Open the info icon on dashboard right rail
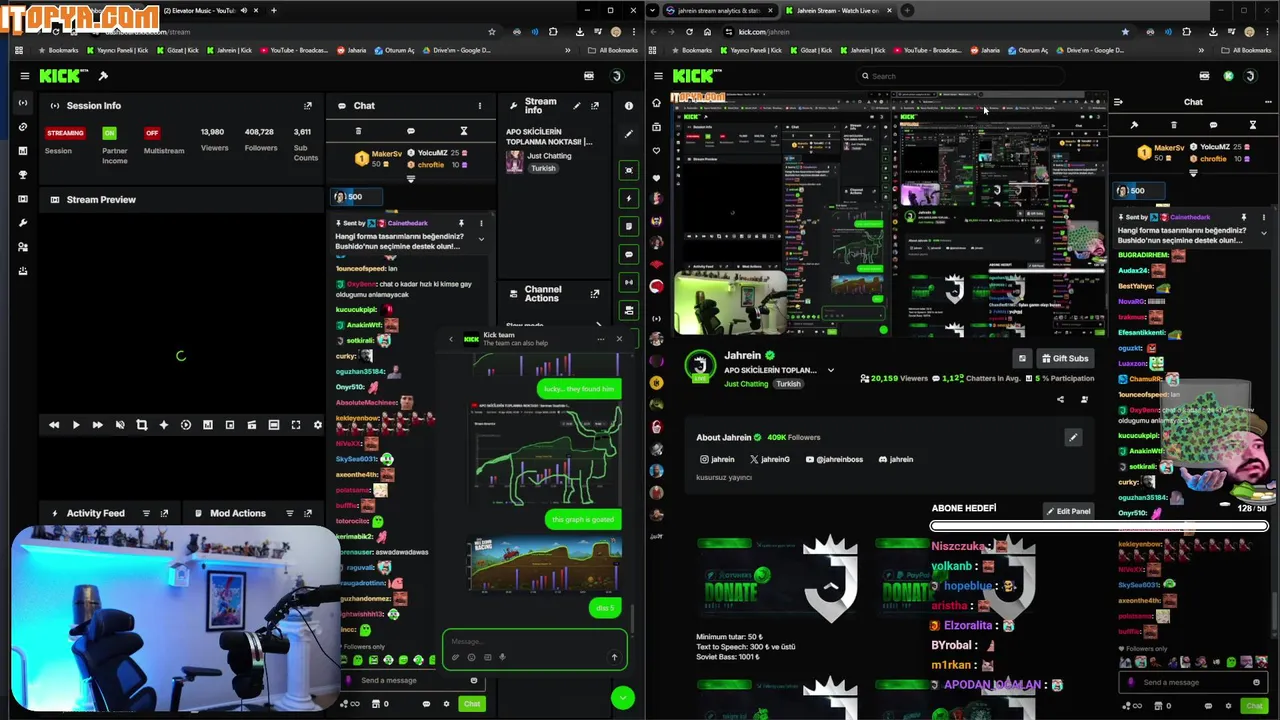1280x720 pixels. (629, 105)
